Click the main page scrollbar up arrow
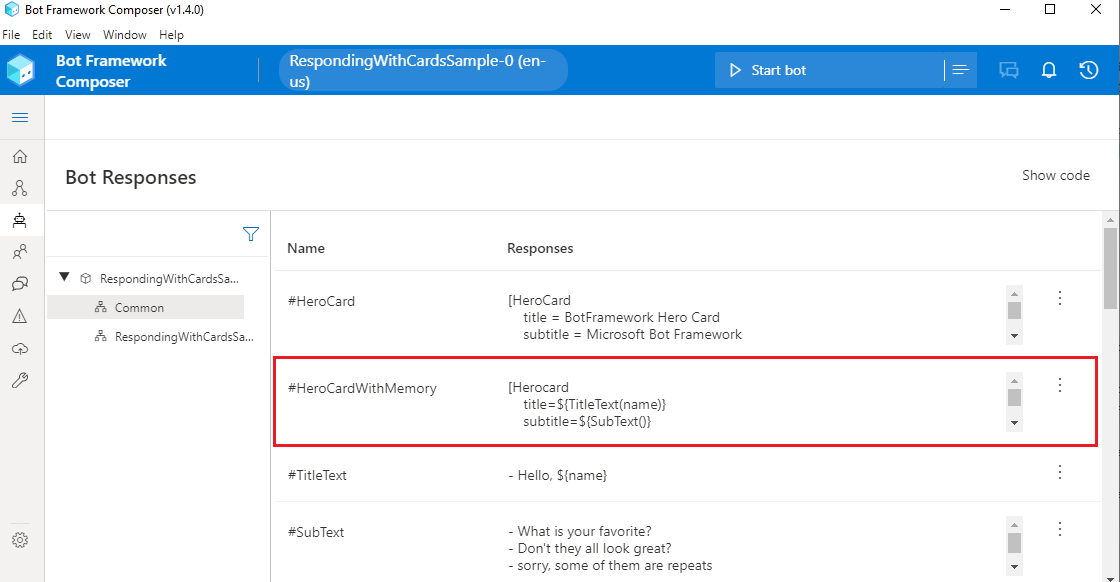This screenshot has width=1120, height=582. click(1110, 219)
